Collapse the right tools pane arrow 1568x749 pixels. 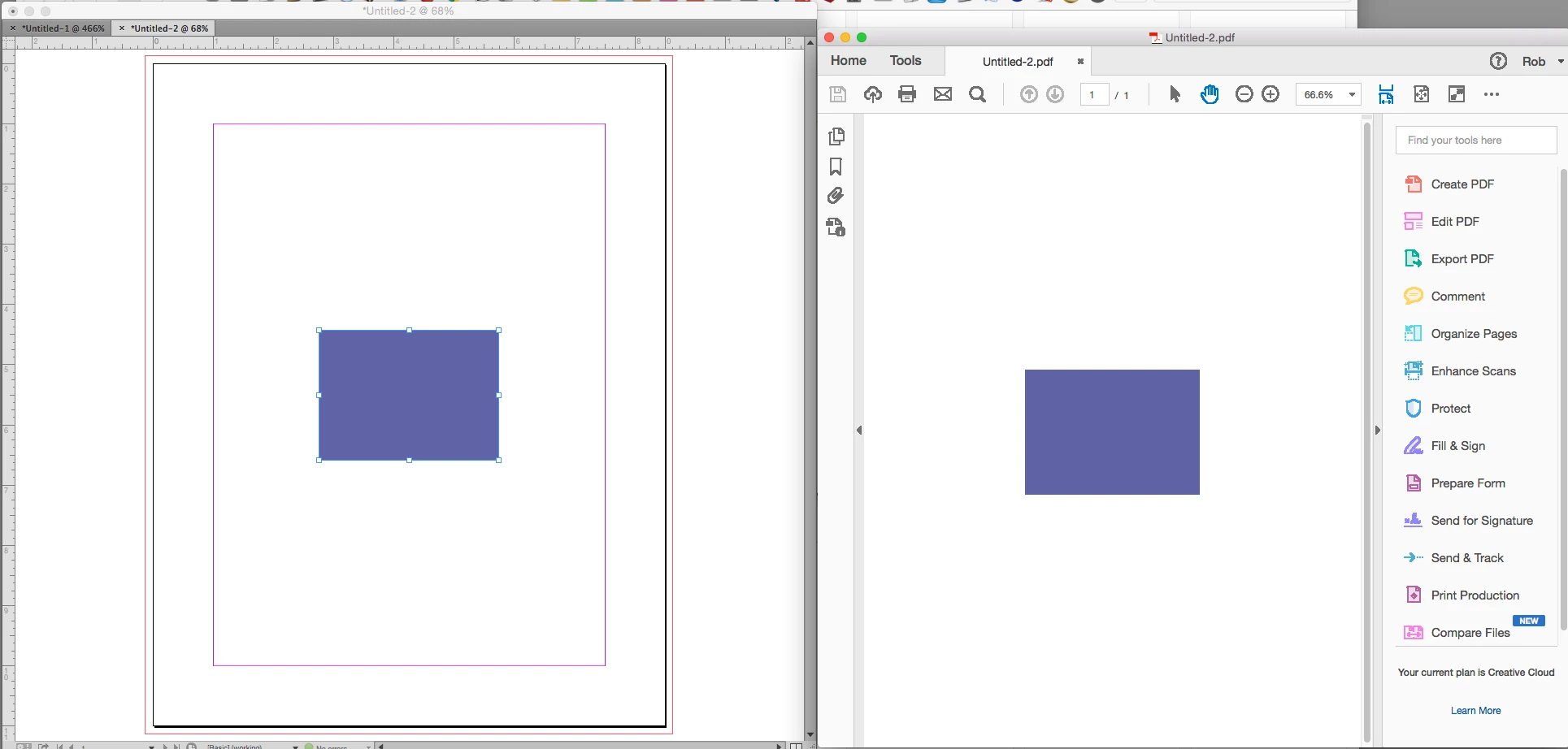pos(1377,430)
